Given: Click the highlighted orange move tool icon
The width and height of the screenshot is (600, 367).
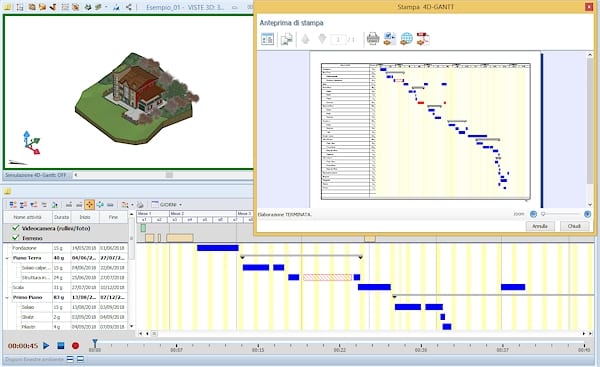Looking at the screenshot, I should pos(89,205).
